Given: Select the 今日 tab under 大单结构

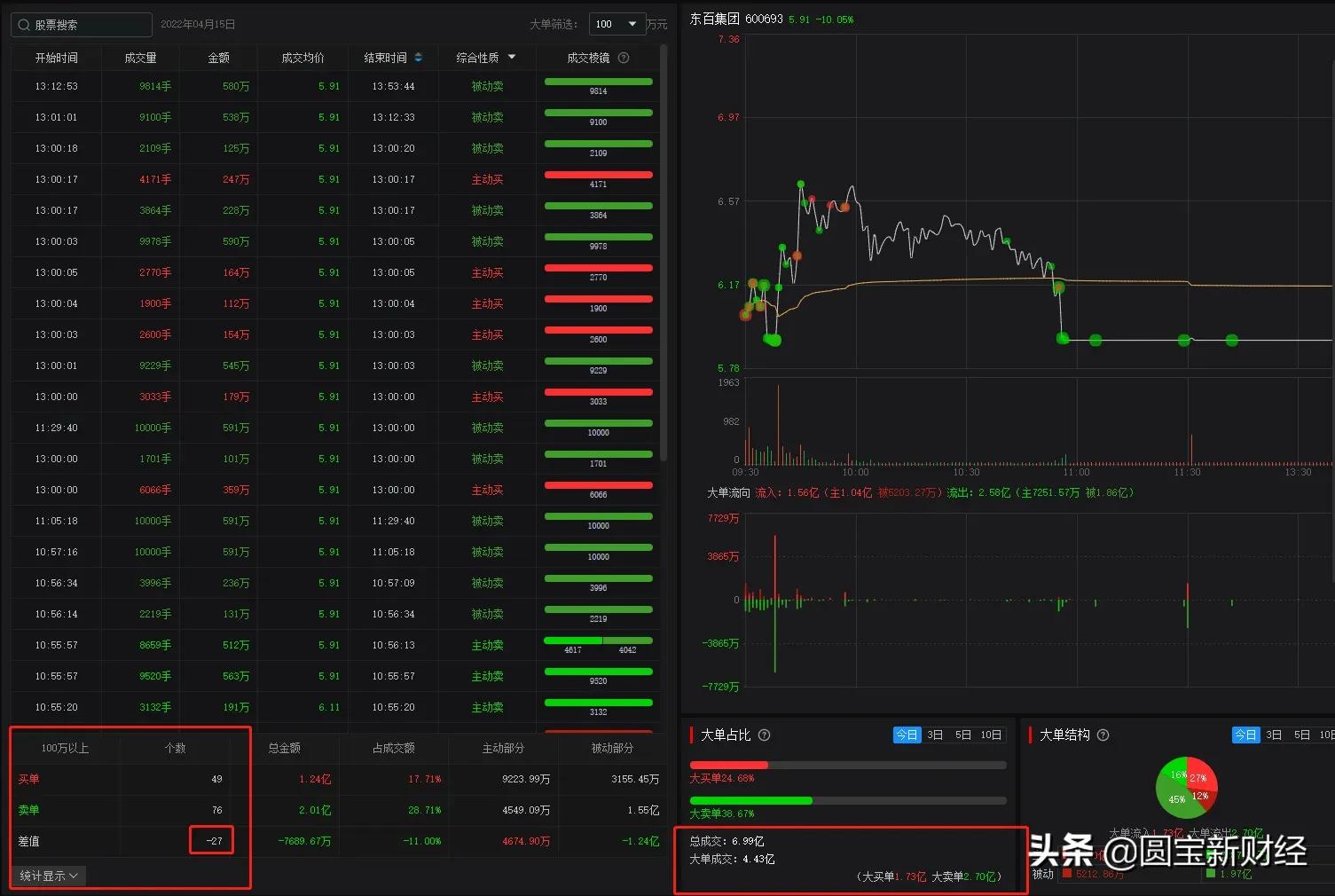Looking at the screenshot, I should [1245, 735].
